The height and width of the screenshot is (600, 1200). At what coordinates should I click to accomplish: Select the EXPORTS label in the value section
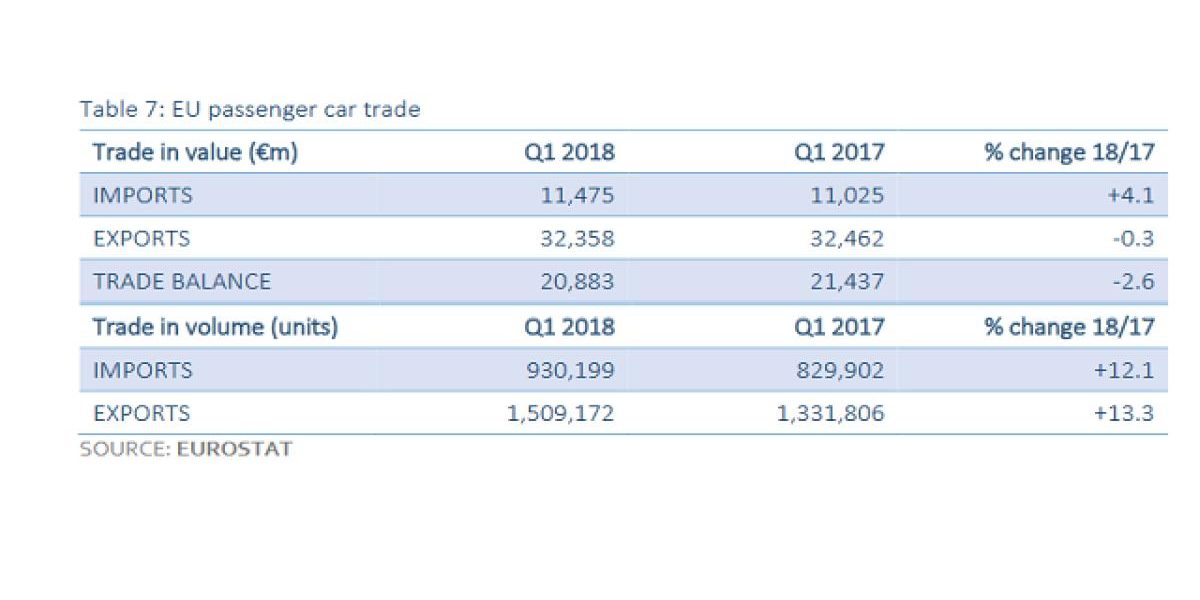(x=141, y=239)
